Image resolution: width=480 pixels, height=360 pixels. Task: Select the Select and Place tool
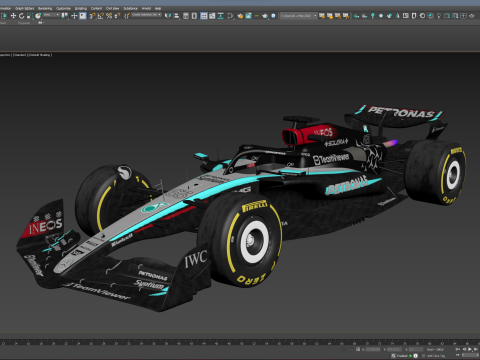coord(38,16)
